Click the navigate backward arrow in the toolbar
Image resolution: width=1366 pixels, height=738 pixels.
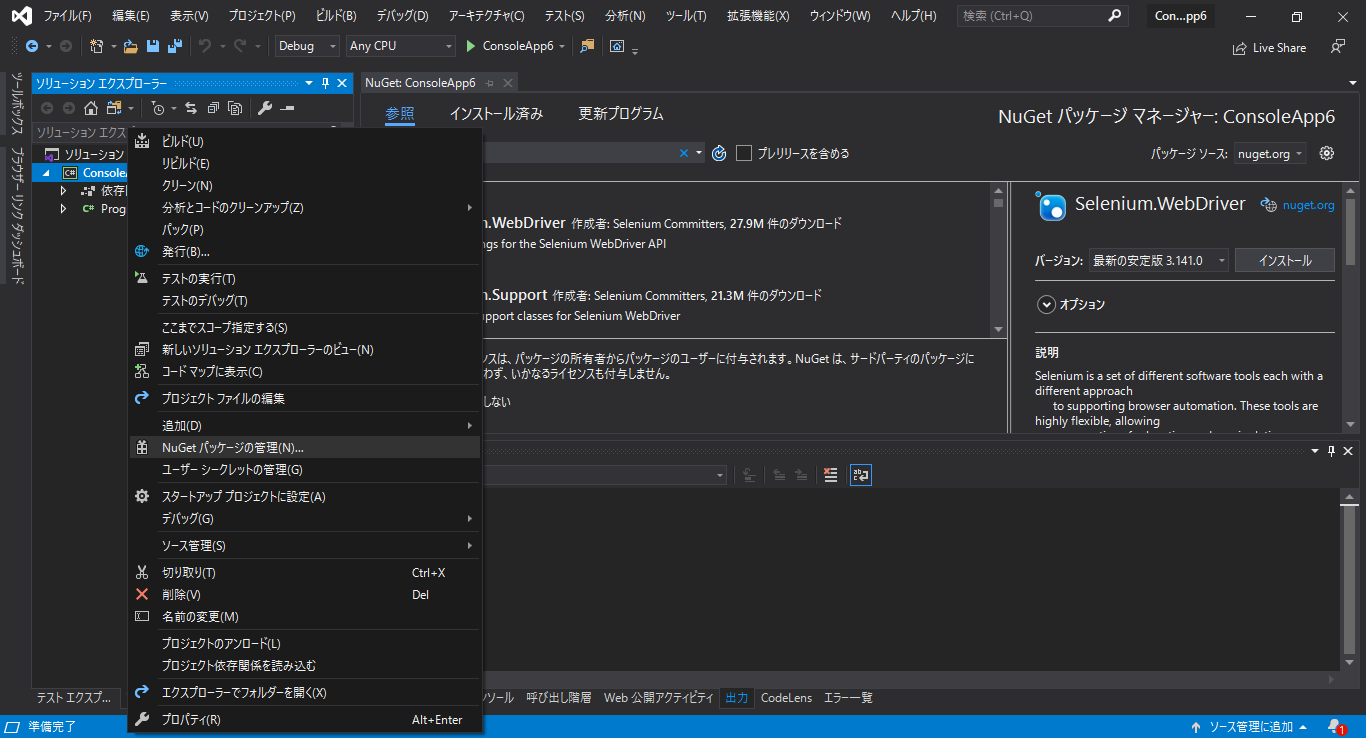[x=32, y=46]
